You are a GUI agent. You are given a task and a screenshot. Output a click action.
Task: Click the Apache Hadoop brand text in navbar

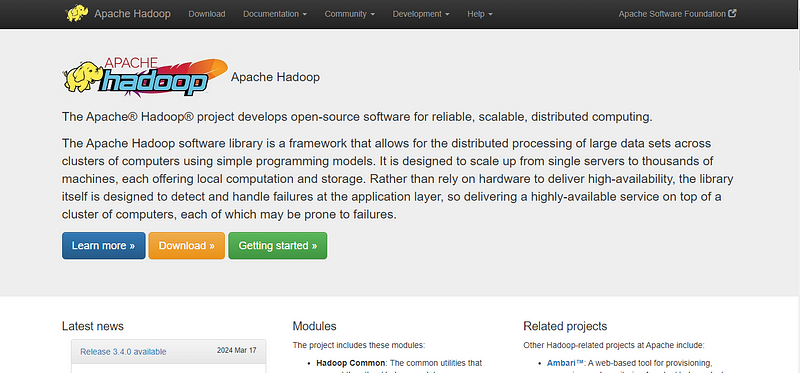[x=132, y=14]
